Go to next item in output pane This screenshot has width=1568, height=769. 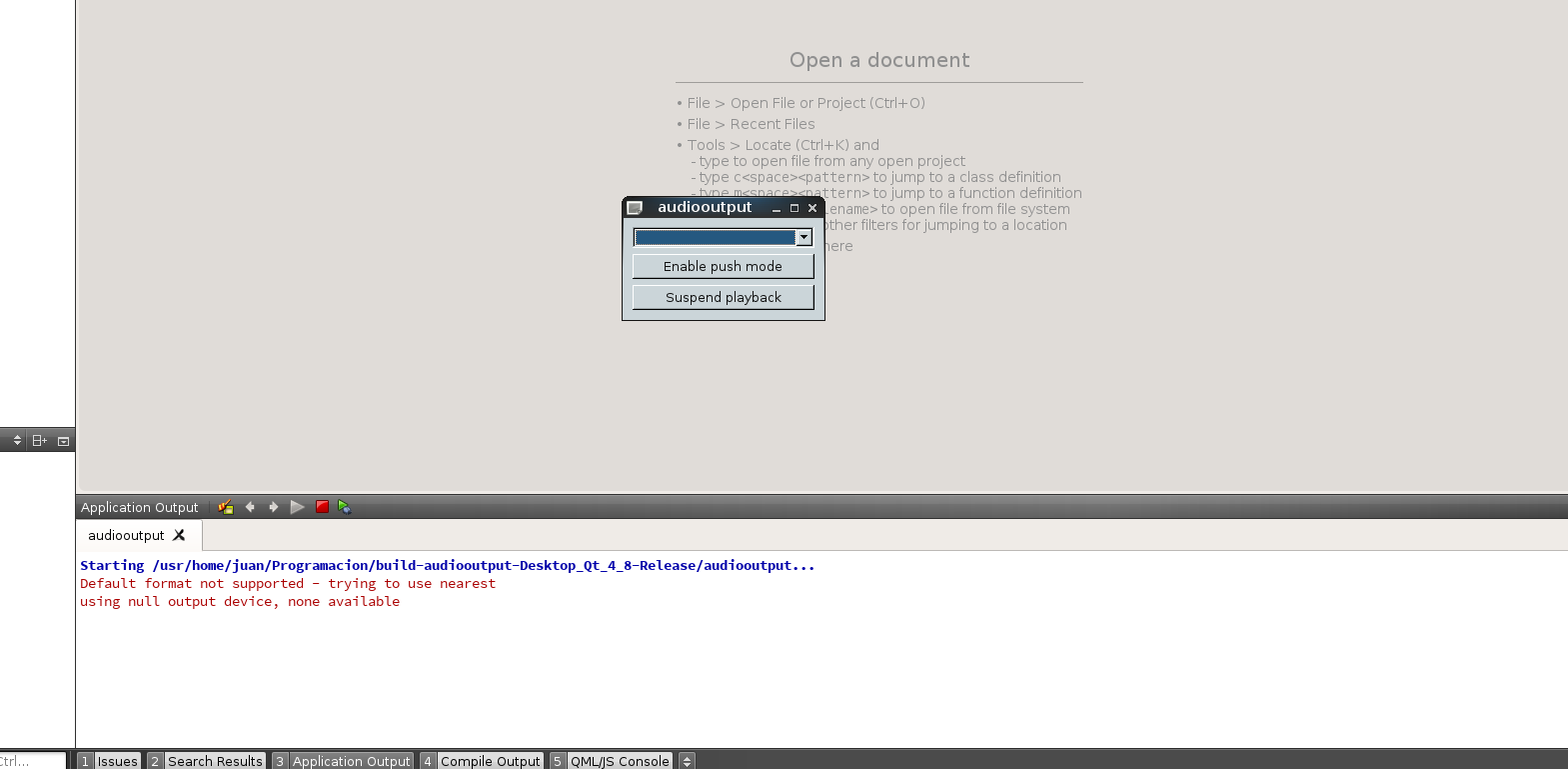[x=274, y=507]
